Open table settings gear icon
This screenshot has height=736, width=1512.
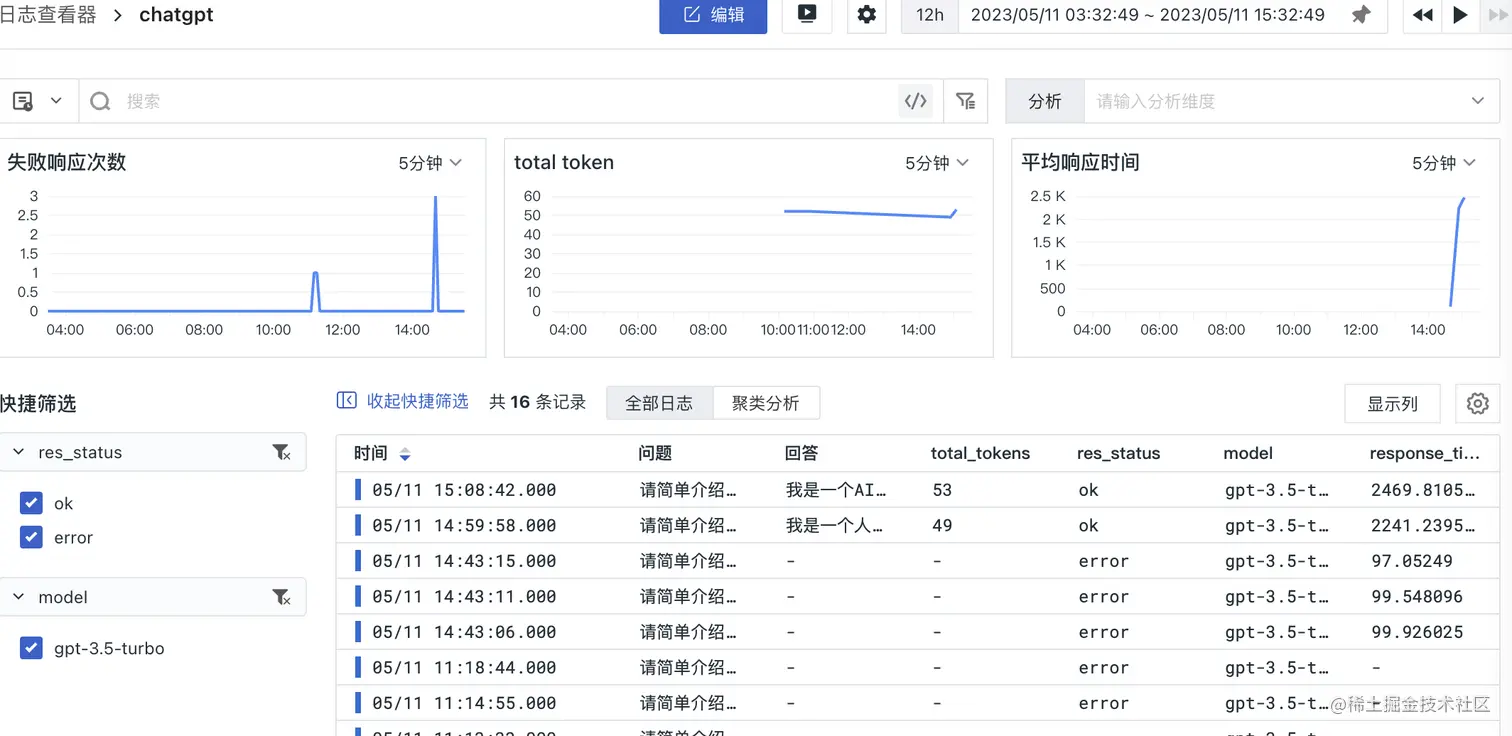tap(1478, 404)
